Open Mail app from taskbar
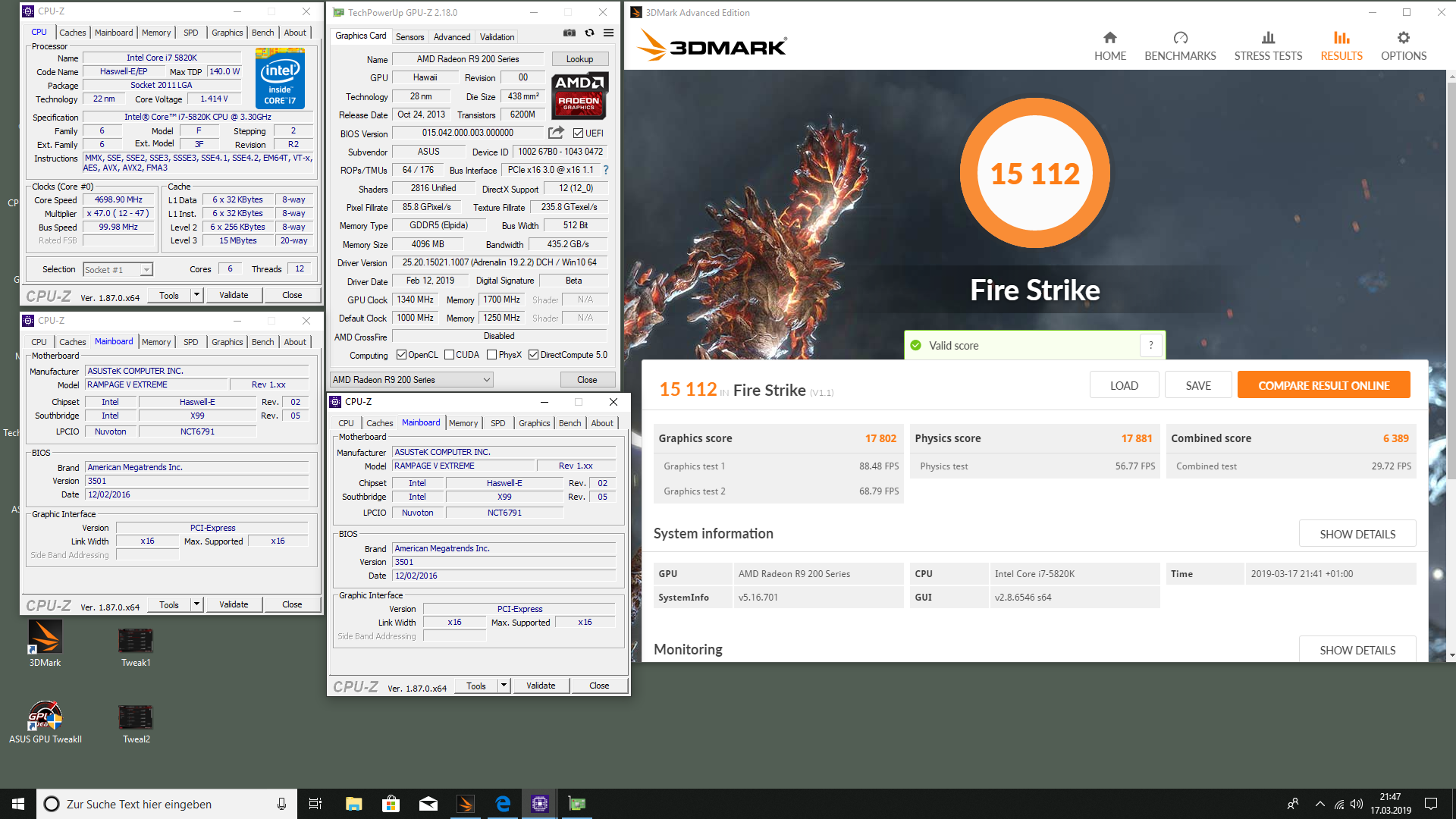Viewport: 1456px width, 819px height. click(x=428, y=804)
